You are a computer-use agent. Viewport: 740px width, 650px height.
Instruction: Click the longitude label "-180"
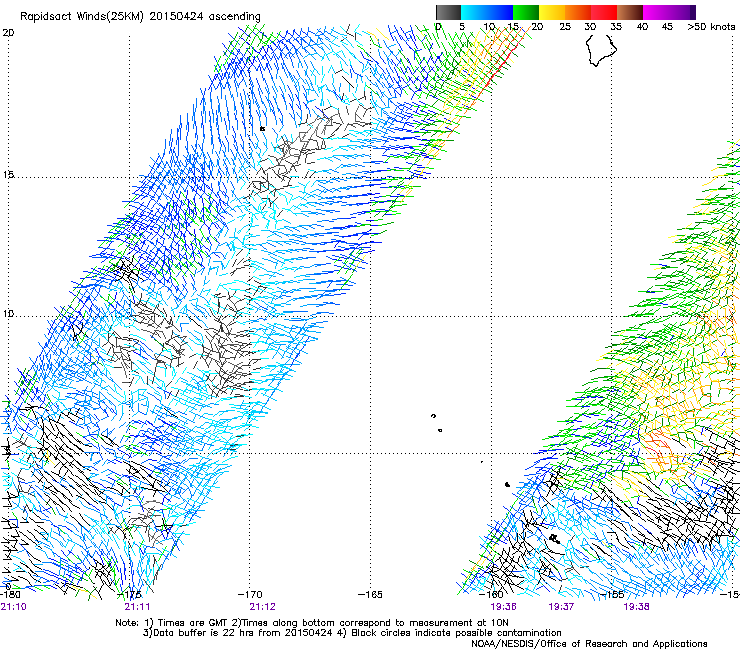pyautogui.click(x=10, y=594)
